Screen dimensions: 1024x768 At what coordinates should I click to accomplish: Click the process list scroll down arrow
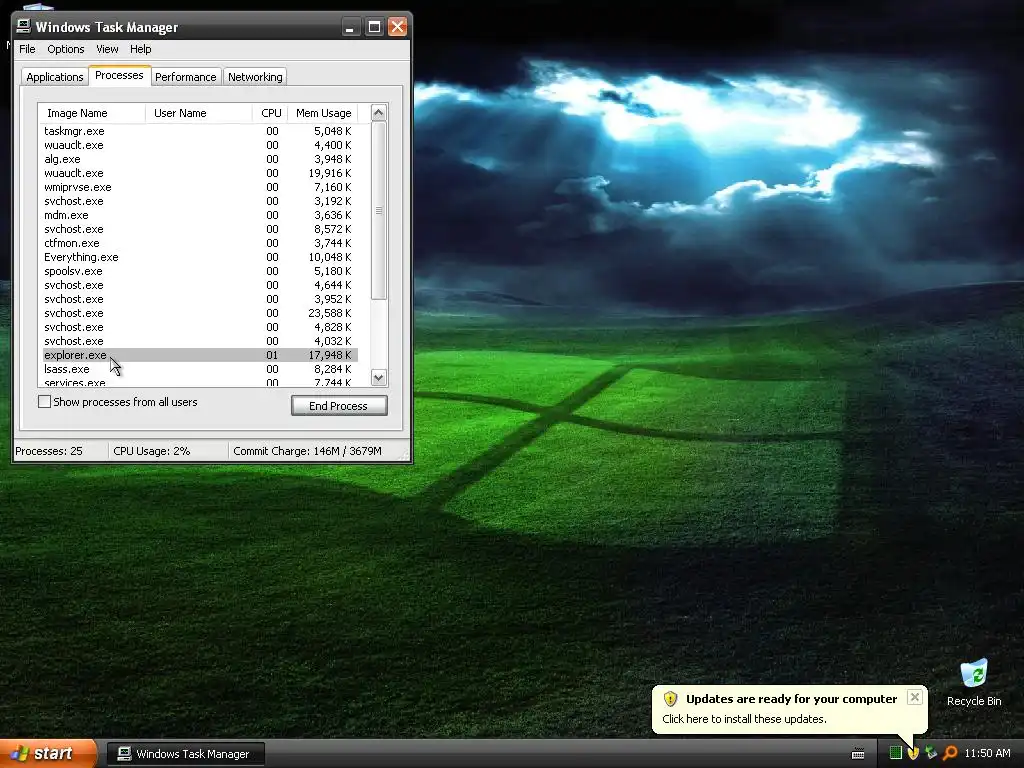coord(378,377)
